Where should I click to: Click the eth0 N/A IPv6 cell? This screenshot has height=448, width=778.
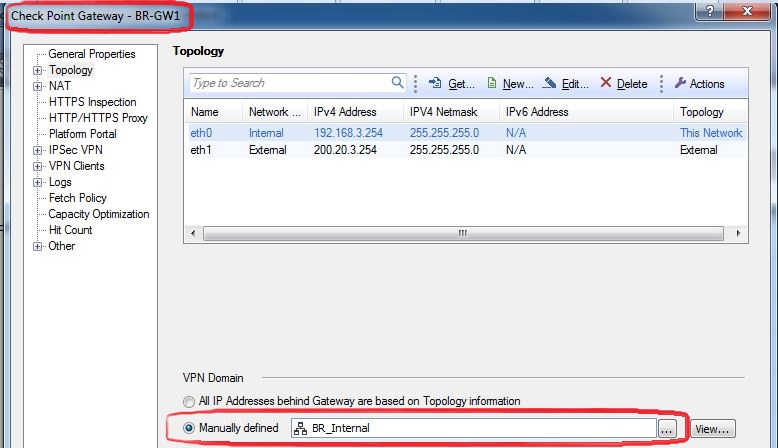click(516, 133)
